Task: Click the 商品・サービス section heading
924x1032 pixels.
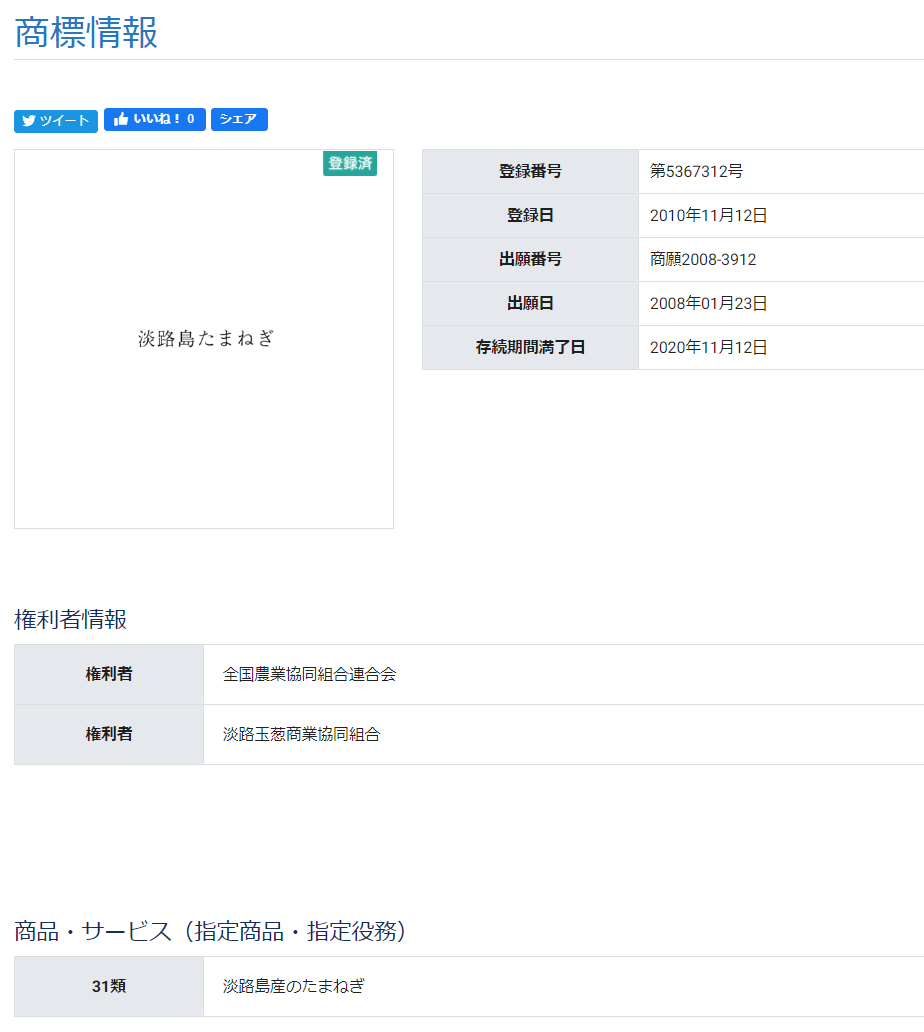Action: (210, 931)
